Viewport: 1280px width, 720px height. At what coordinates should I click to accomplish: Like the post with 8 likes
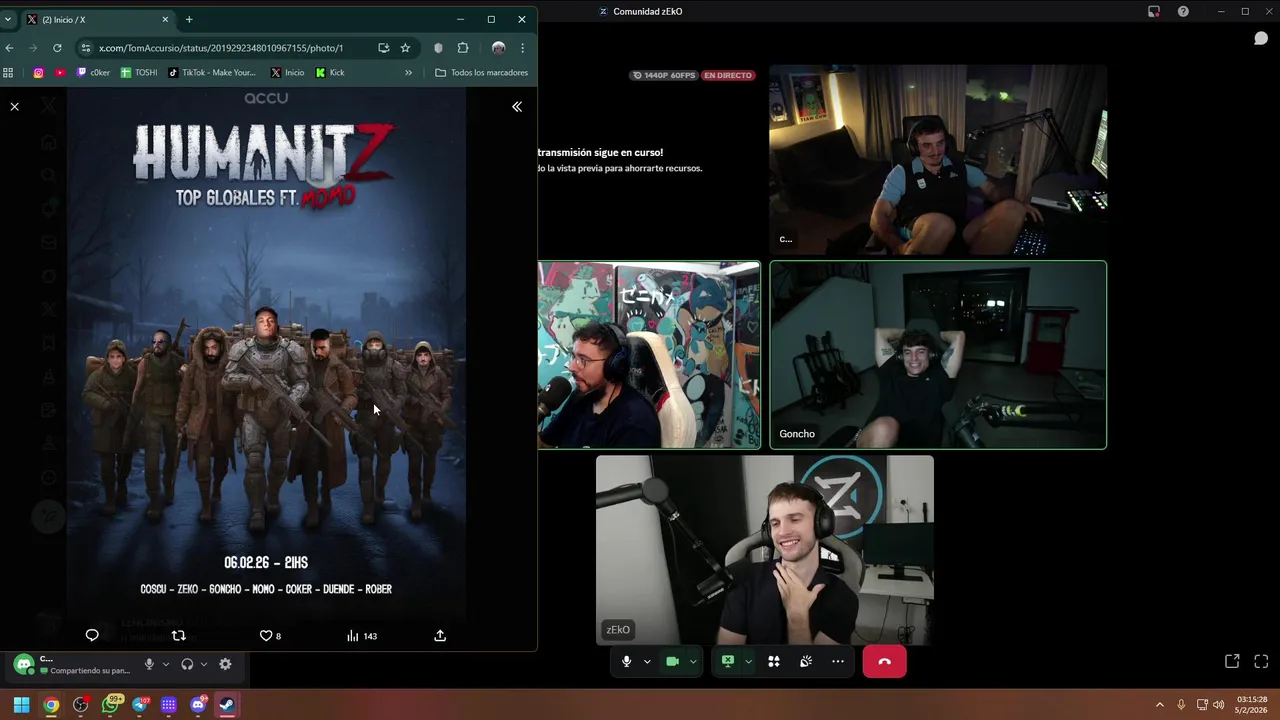[x=270, y=635]
